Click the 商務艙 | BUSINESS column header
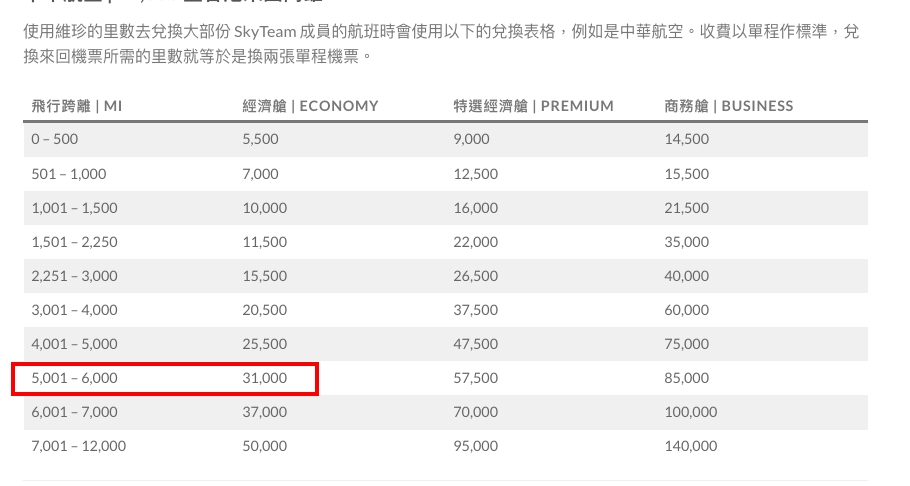 point(729,106)
